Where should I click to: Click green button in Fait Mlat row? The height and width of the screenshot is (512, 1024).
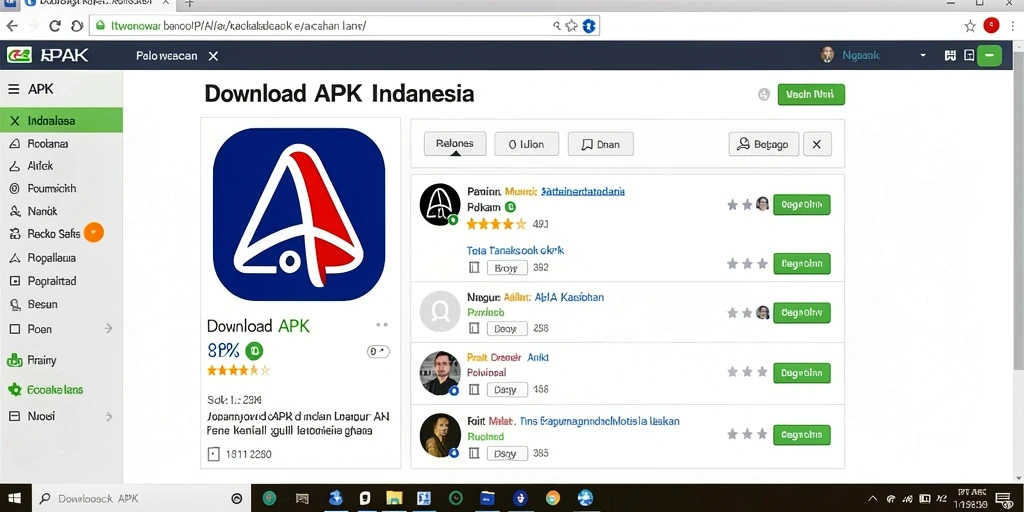[x=801, y=435]
